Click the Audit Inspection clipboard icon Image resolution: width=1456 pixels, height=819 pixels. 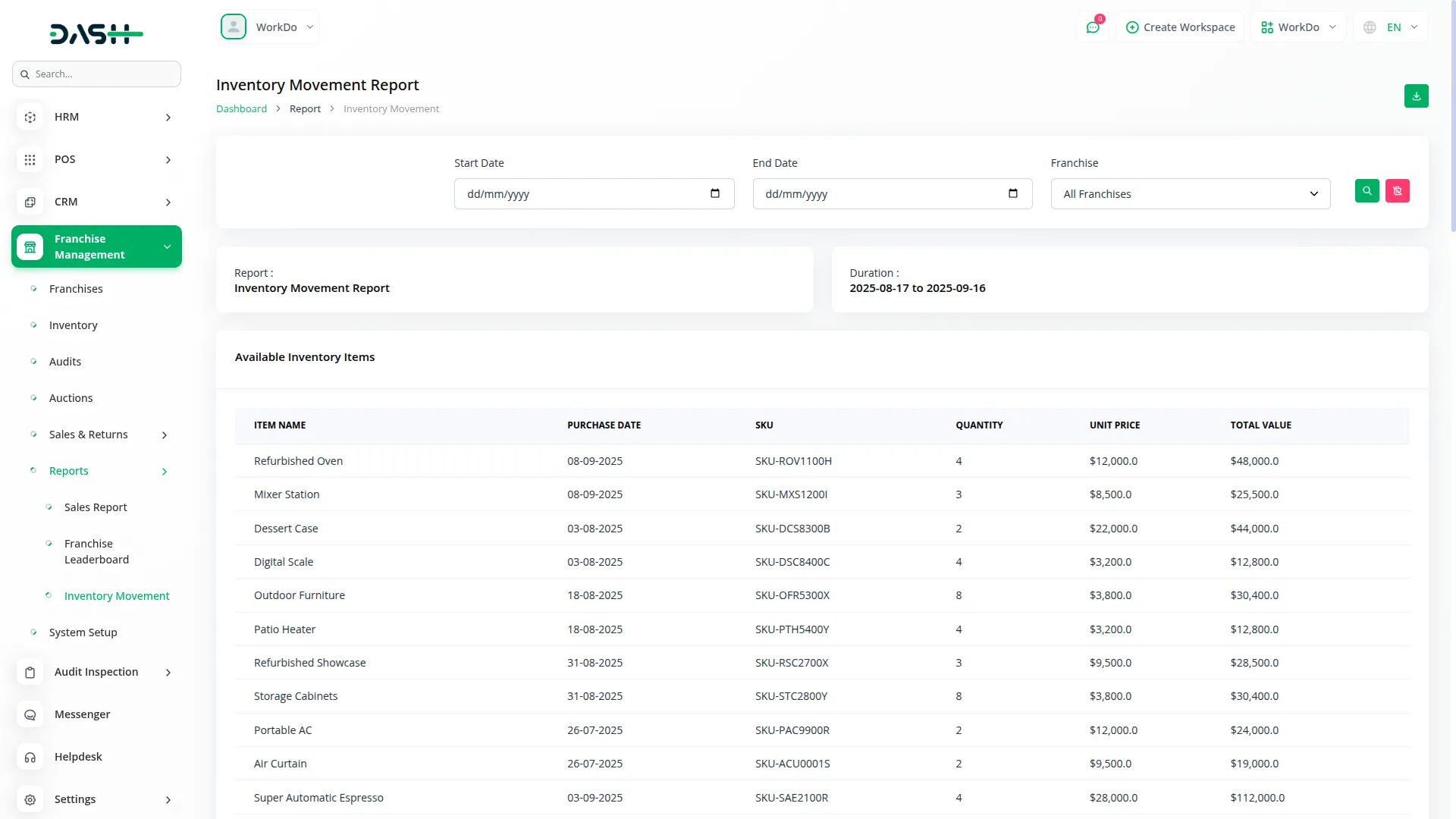click(30, 673)
